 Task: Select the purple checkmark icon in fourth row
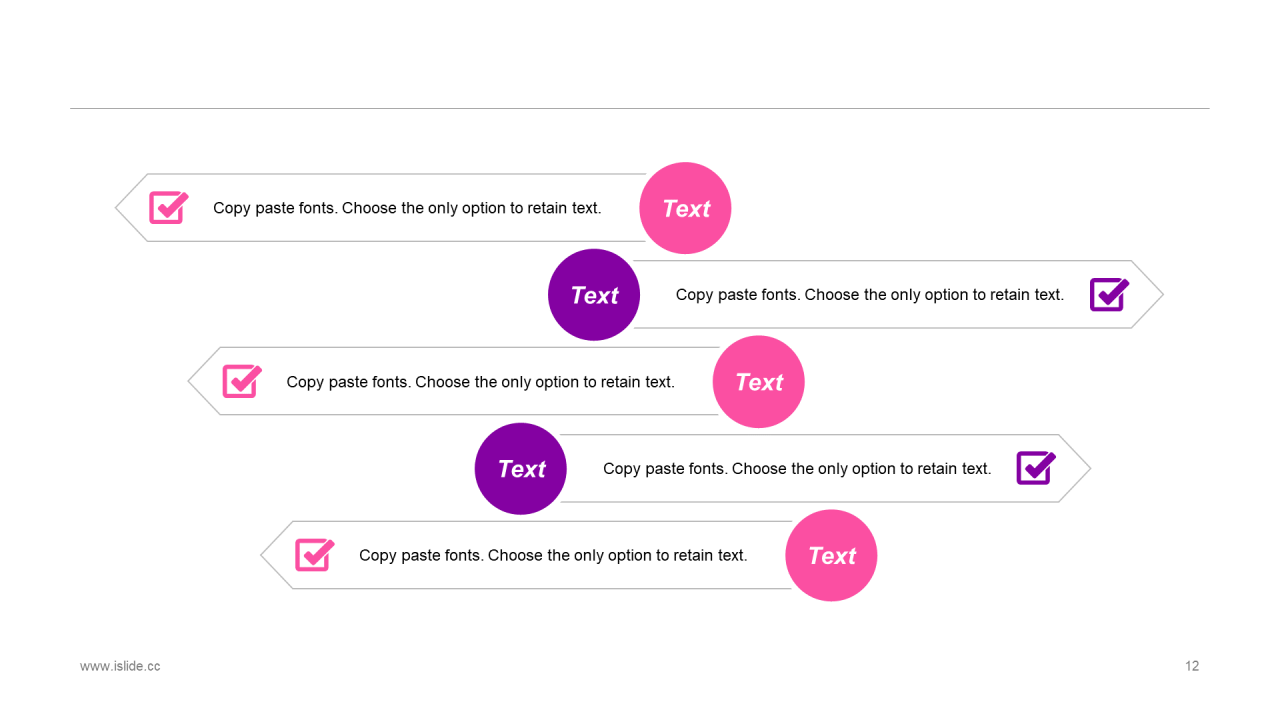1036,468
